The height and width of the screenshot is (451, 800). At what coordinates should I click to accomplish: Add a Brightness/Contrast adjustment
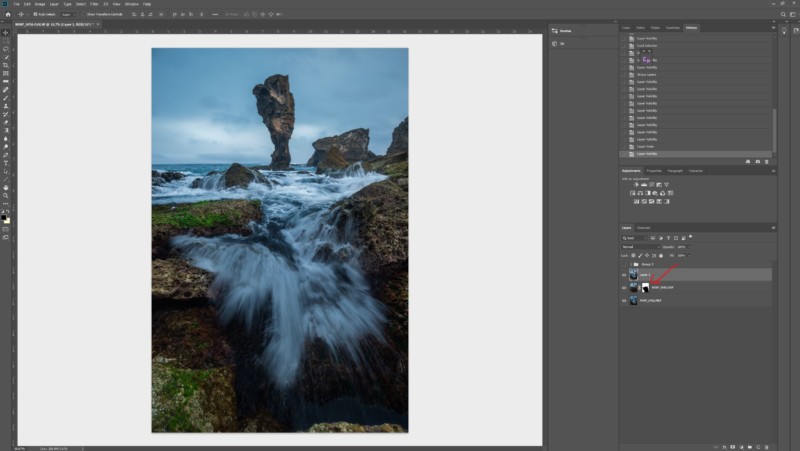tap(636, 185)
